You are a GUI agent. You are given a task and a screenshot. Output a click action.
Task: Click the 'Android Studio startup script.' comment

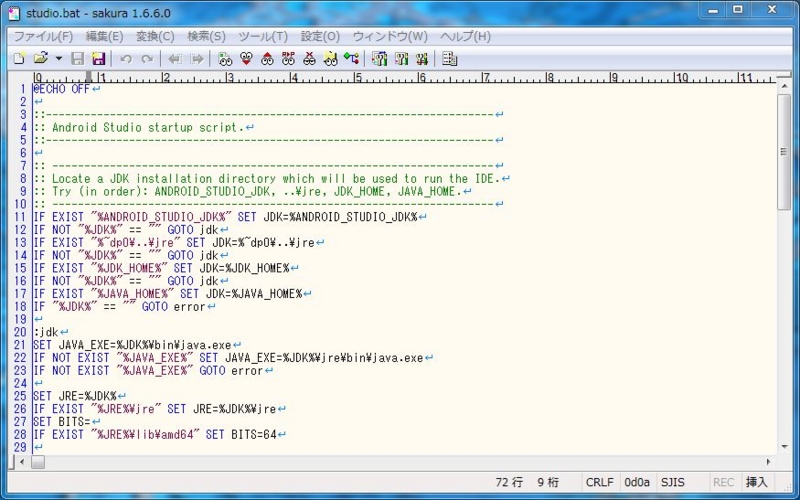(x=148, y=127)
